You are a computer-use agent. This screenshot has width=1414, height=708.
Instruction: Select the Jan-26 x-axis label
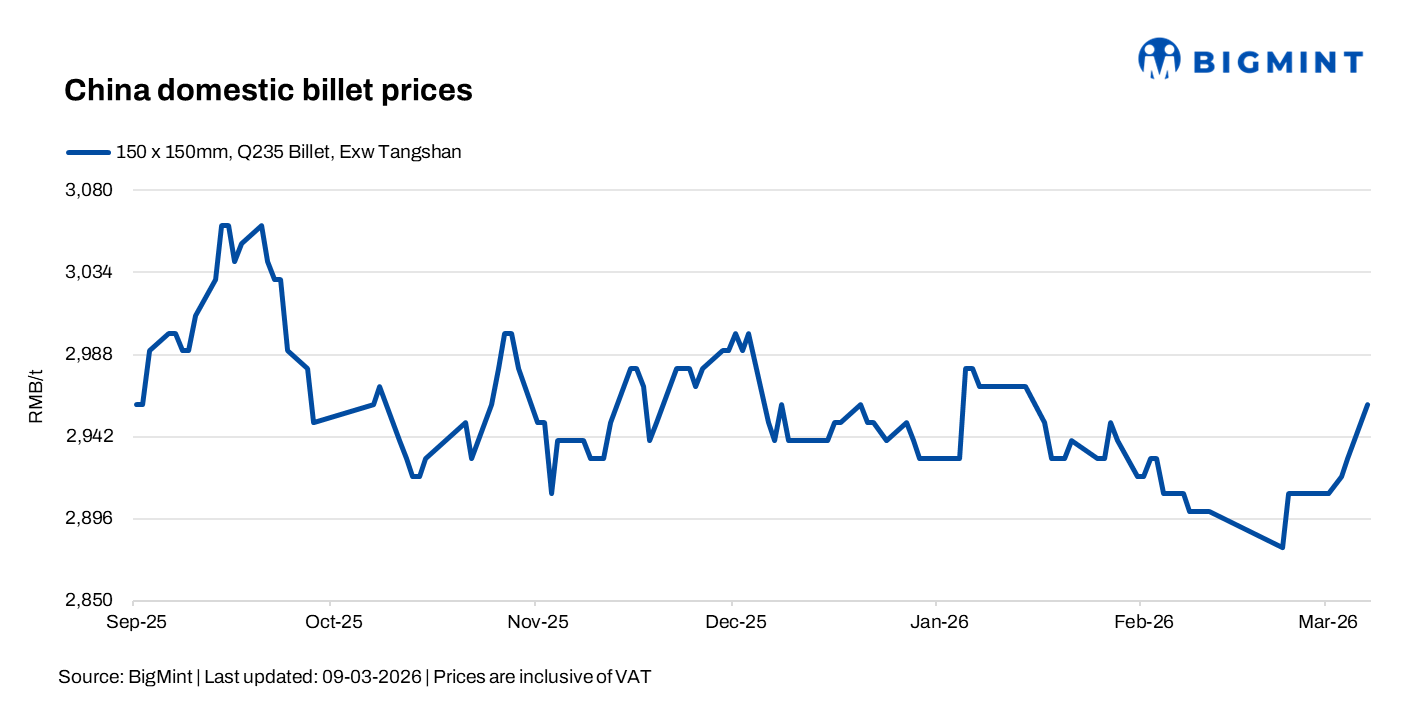coord(937,622)
